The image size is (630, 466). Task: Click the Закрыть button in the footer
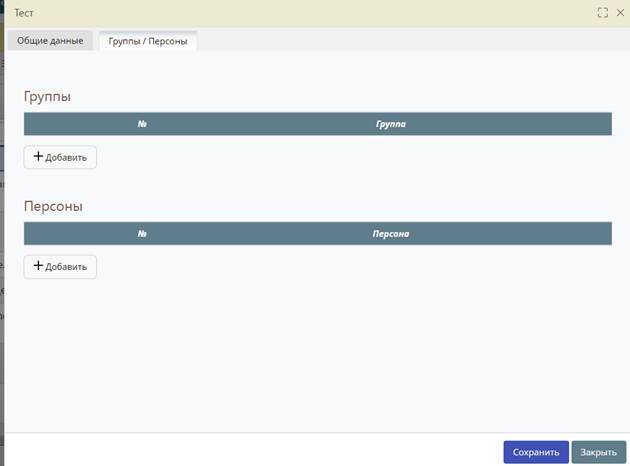(598, 452)
